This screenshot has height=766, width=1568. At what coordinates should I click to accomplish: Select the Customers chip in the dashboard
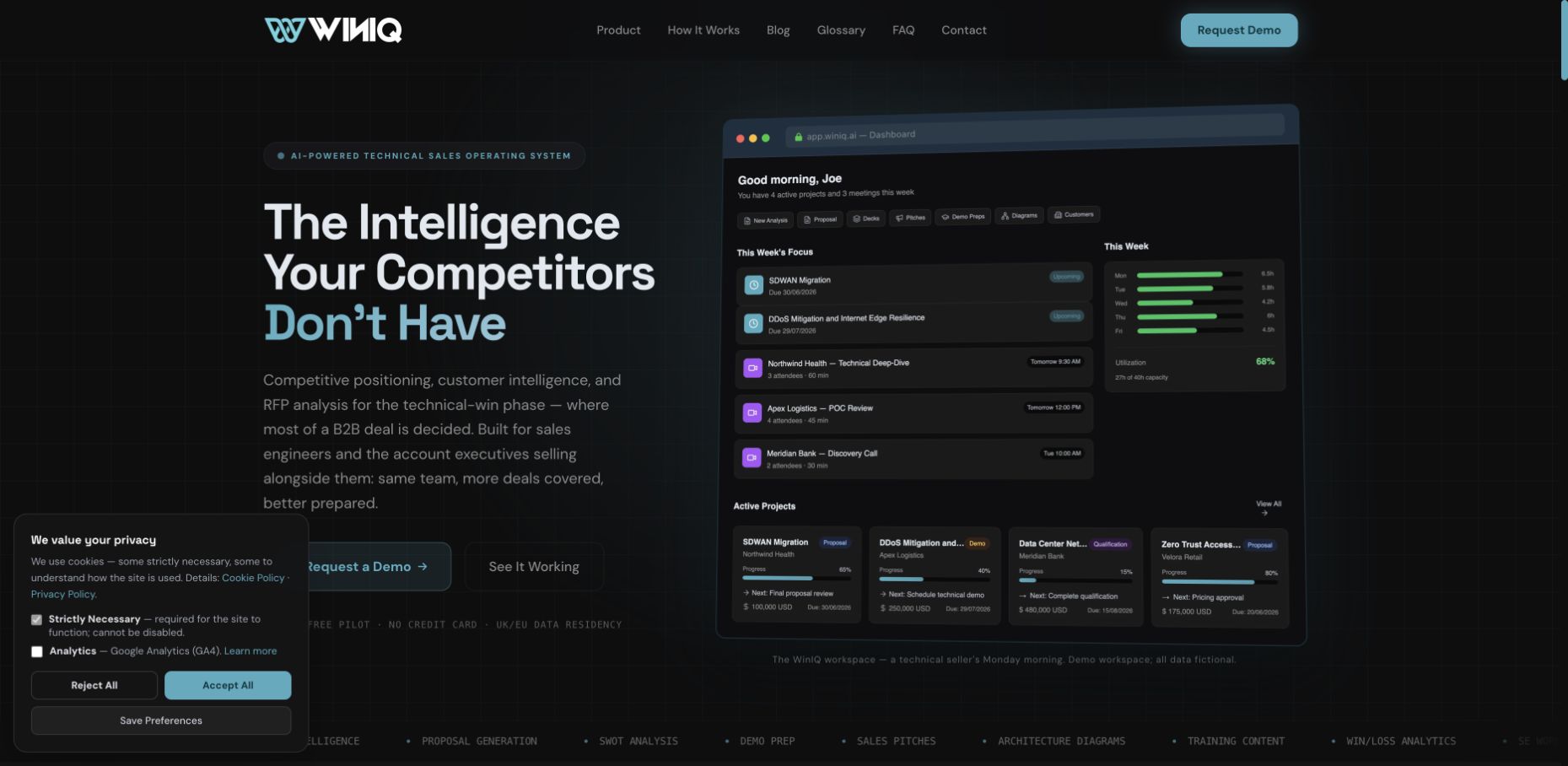(x=1074, y=215)
